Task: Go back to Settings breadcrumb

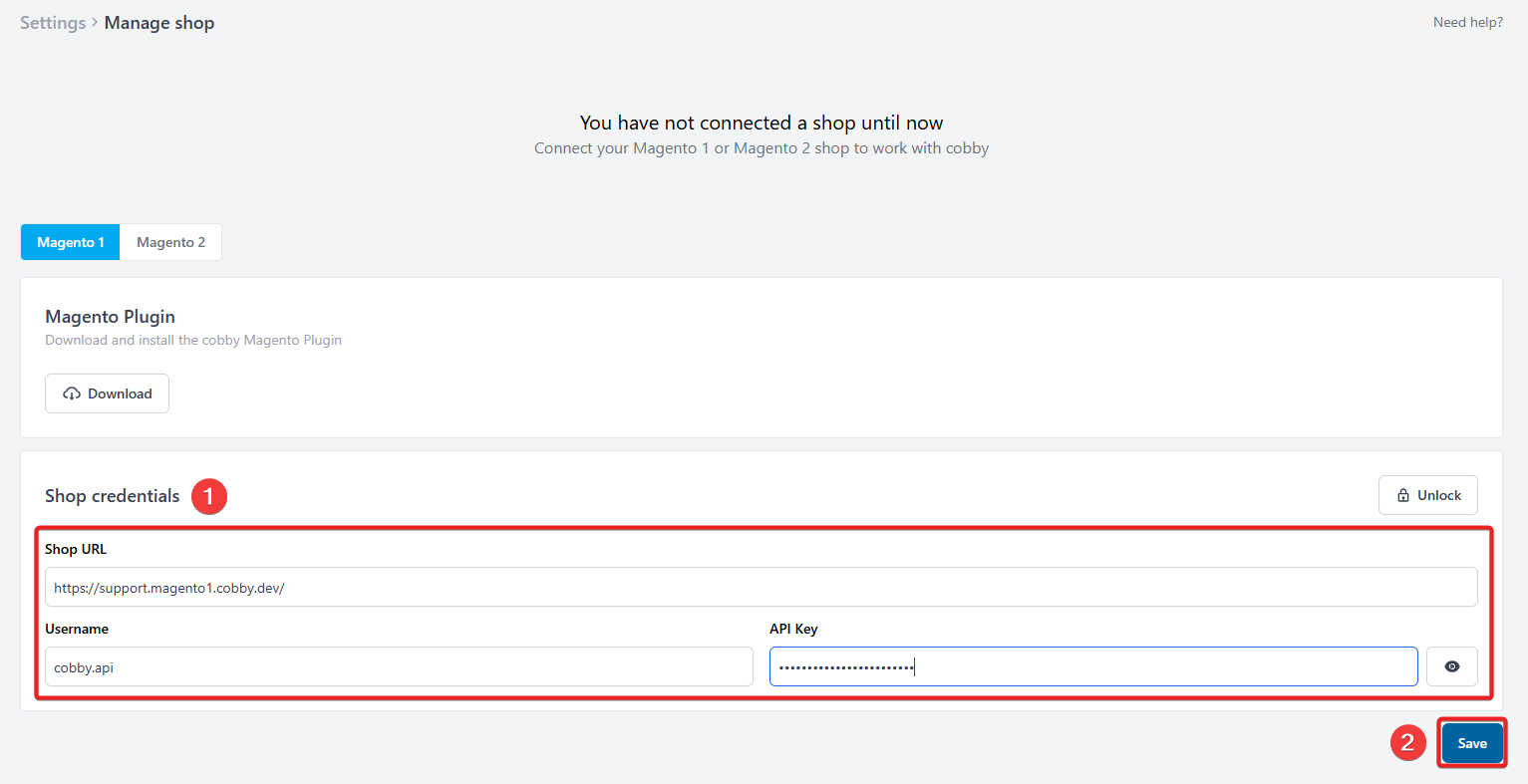Action: [53, 22]
